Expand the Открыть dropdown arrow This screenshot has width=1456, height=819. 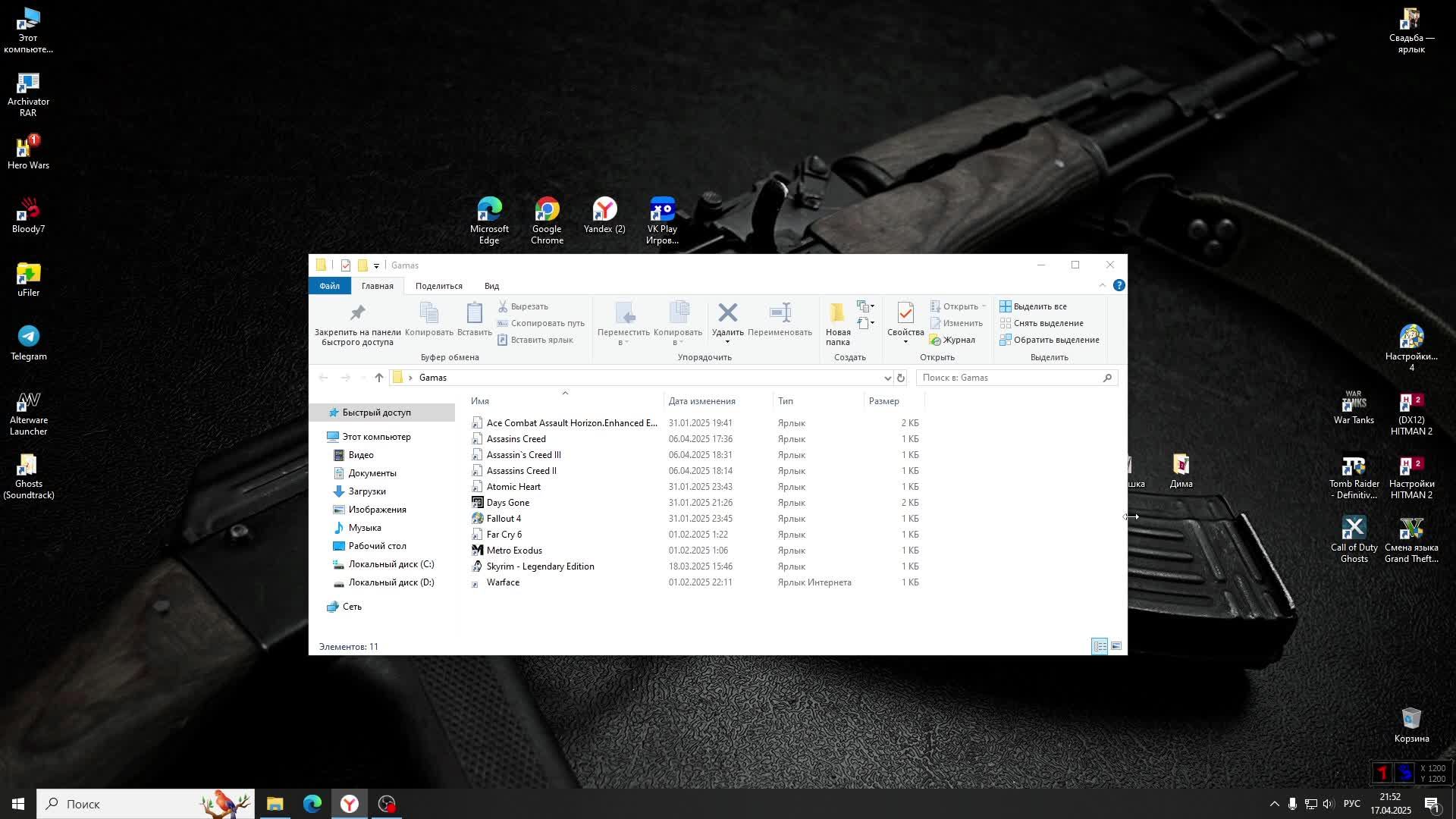[984, 306]
